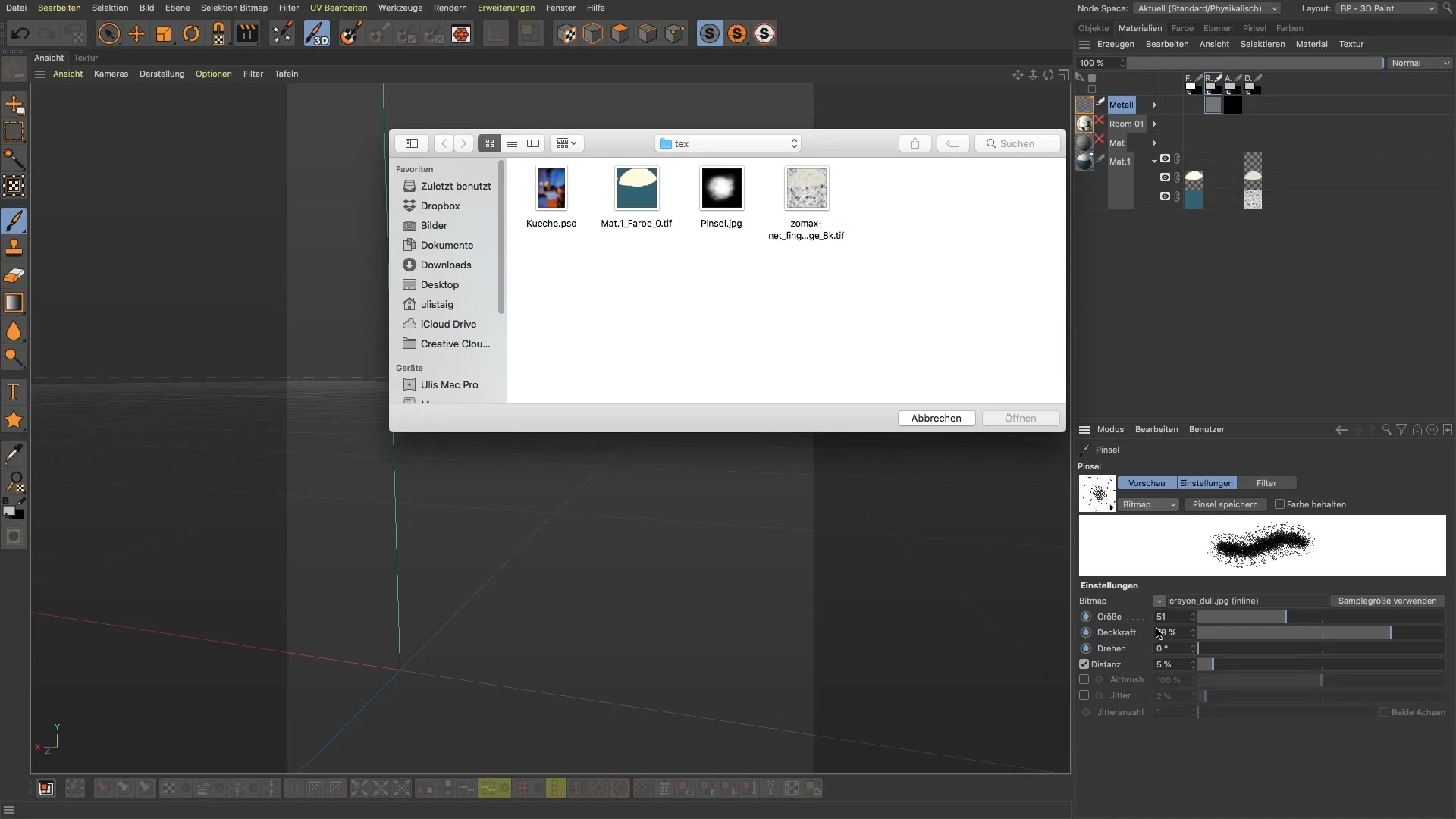This screenshot has height=819, width=1456.
Task: Select the Kueche.psd file thumbnail
Action: coord(551,188)
